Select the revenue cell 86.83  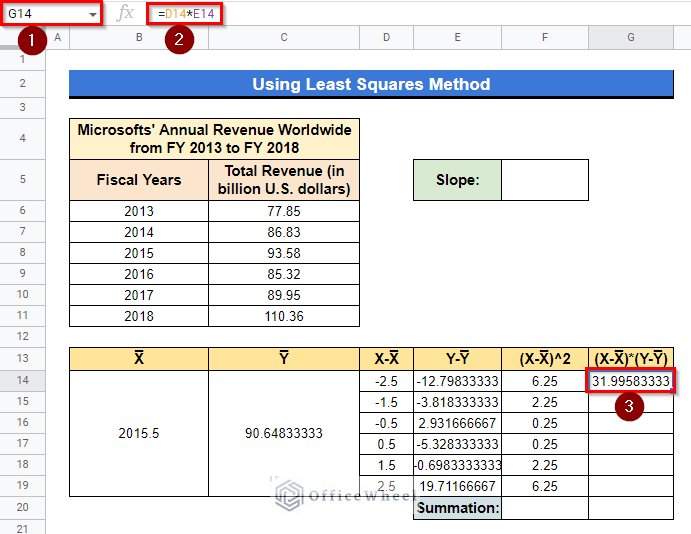pyautogui.click(x=284, y=232)
